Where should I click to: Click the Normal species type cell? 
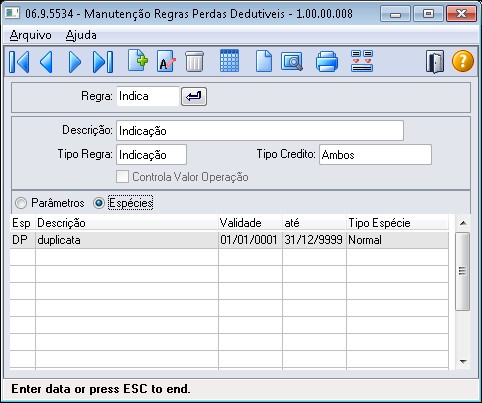coord(397,240)
